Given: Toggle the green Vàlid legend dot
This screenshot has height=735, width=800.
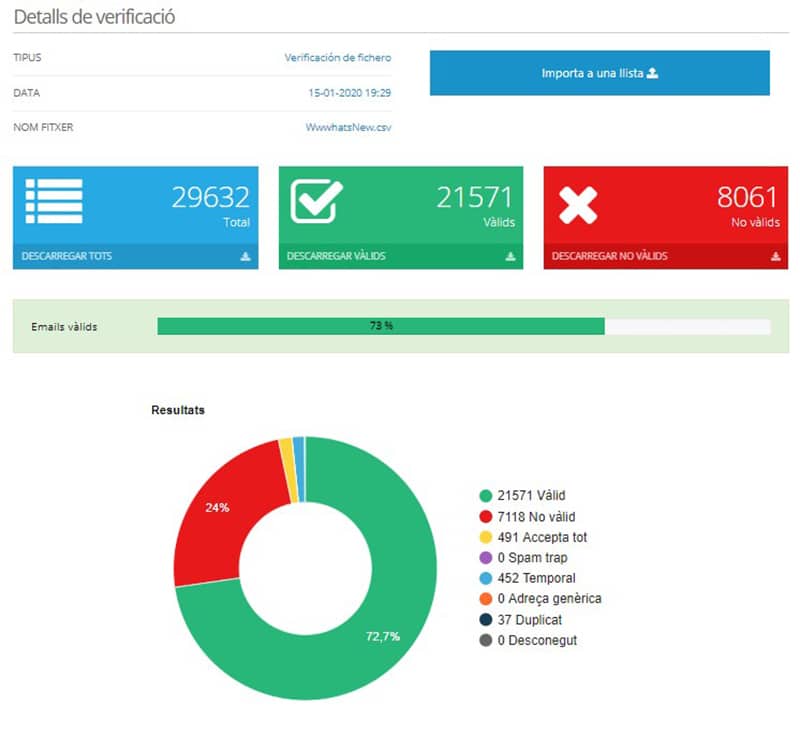Looking at the screenshot, I should point(486,495).
